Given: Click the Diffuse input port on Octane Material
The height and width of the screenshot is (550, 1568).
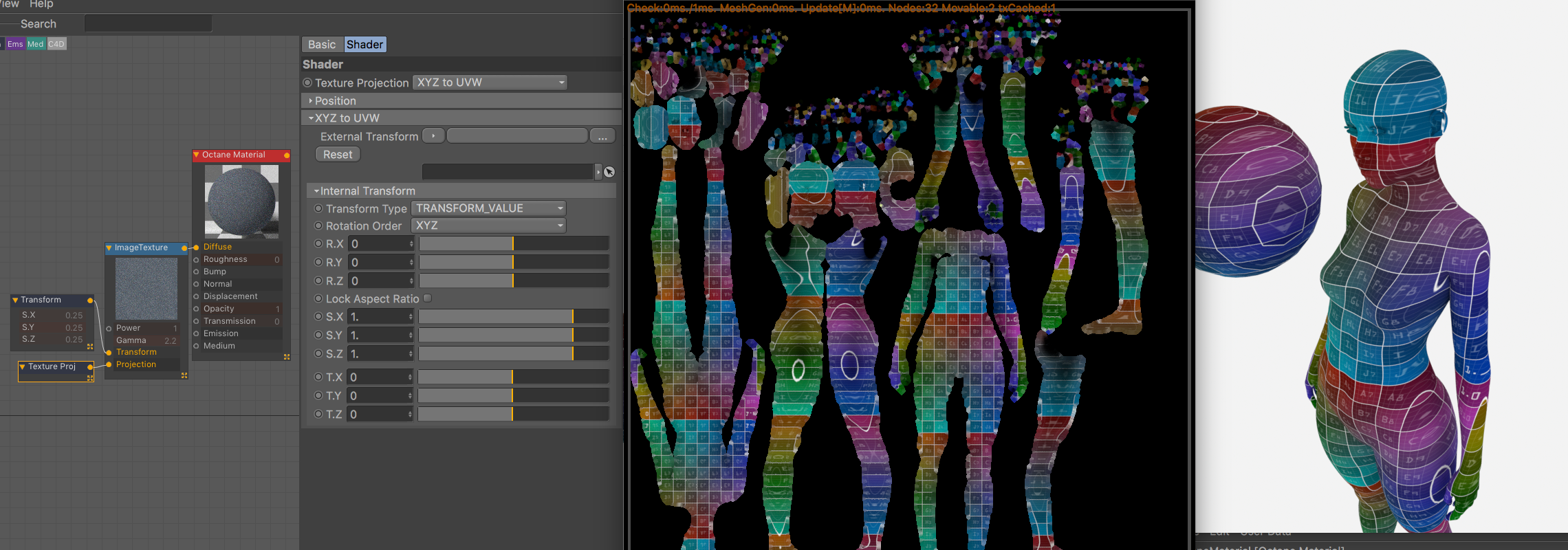Looking at the screenshot, I should [x=196, y=247].
